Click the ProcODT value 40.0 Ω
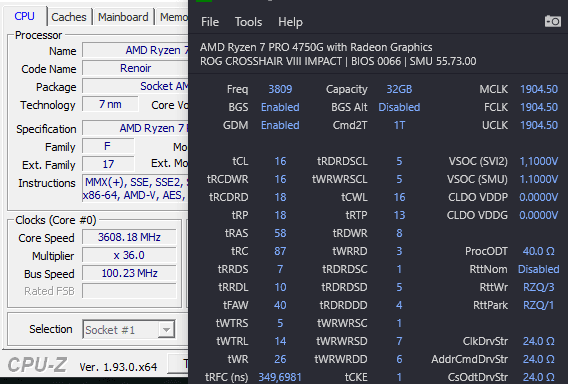This screenshot has width=568, height=384. point(539,251)
